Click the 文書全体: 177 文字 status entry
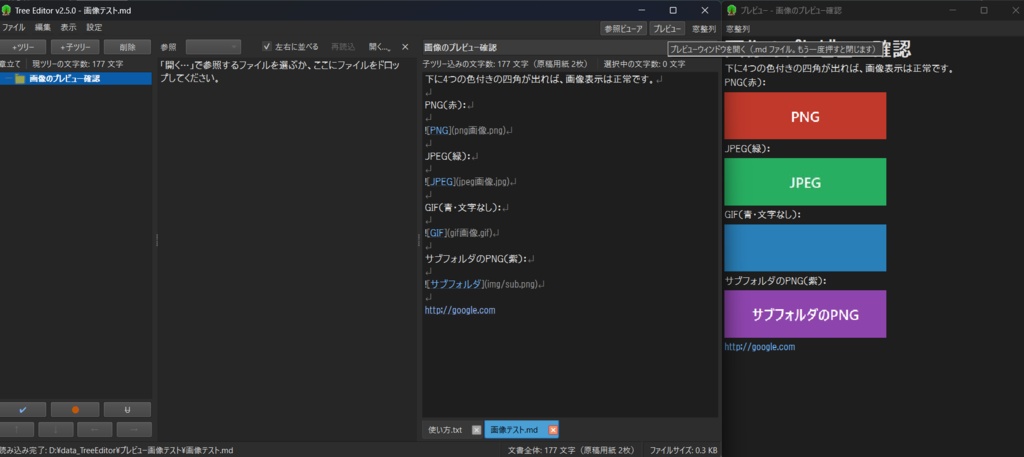The height and width of the screenshot is (457, 1024). (x=571, y=450)
